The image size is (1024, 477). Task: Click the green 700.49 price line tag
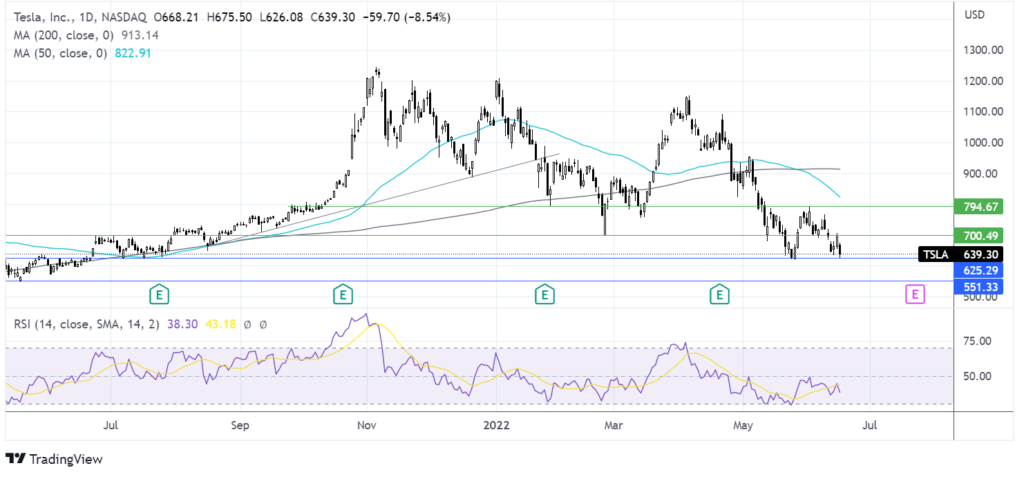980,235
